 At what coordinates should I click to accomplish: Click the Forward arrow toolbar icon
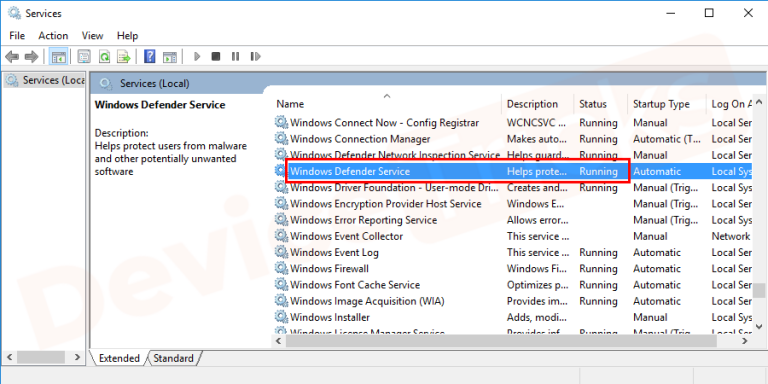31,57
